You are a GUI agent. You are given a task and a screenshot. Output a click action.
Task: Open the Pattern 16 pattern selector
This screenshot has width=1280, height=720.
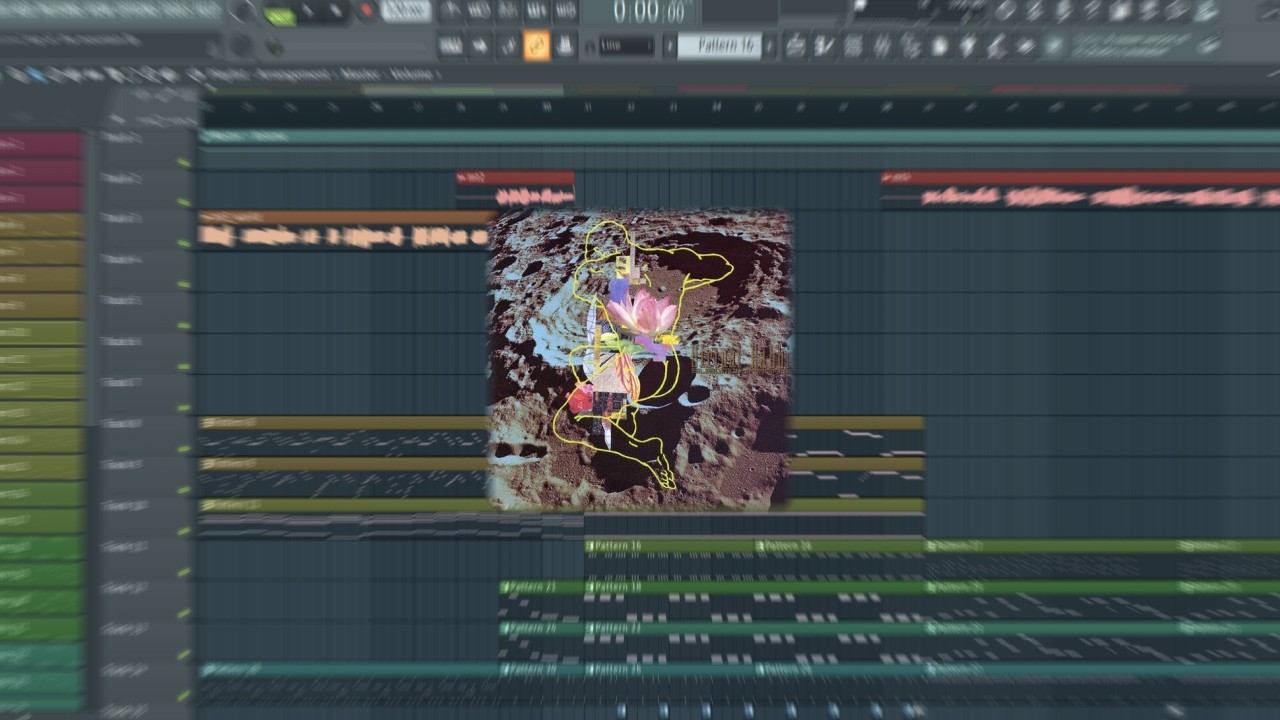pyautogui.click(x=719, y=46)
